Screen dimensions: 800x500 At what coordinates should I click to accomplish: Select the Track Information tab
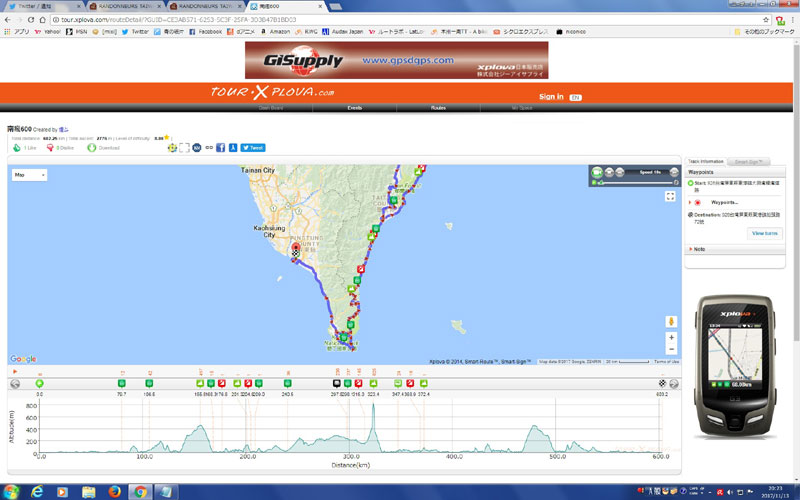(x=706, y=161)
